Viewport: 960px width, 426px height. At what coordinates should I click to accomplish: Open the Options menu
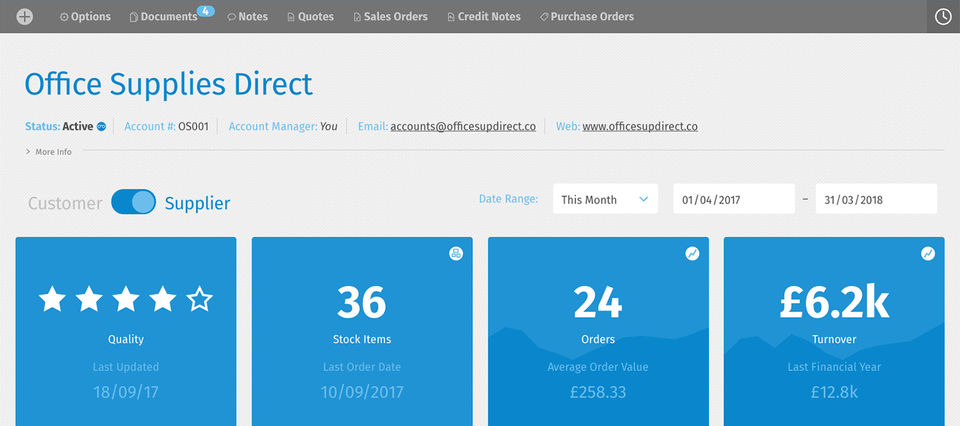(x=85, y=17)
